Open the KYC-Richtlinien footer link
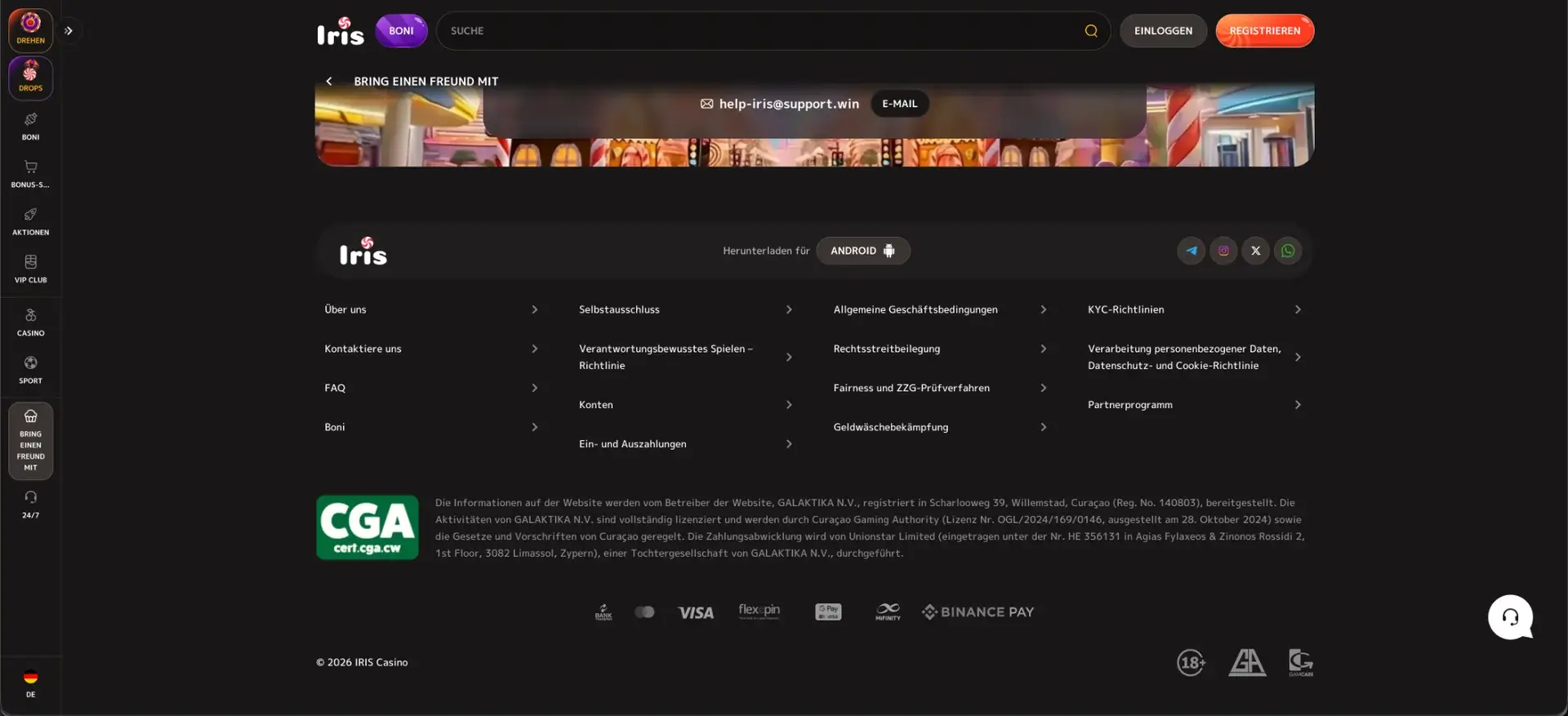 click(x=1195, y=309)
